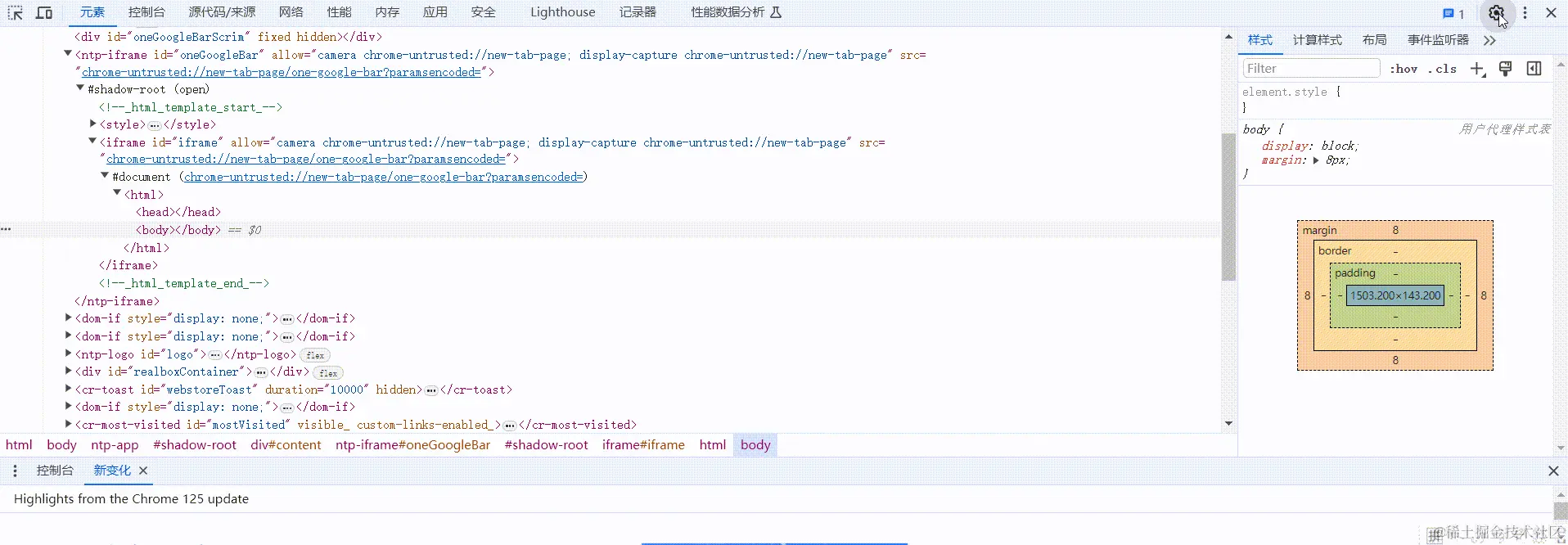The image size is (1568, 545).
Task: Close the 新变化 drawer tab
Action: [143, 471]
